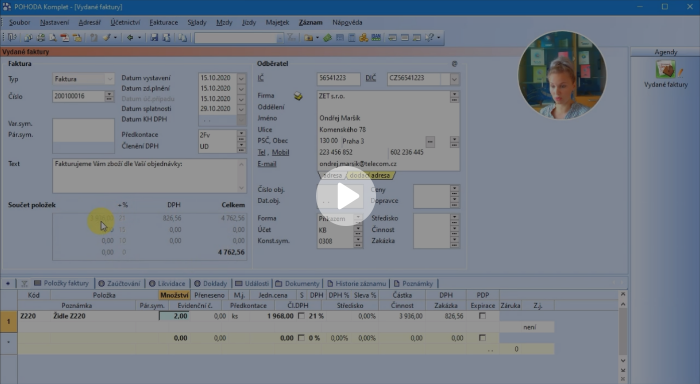
Task: Click the table grid icon after green tag
Action: (x=340, y=38)
